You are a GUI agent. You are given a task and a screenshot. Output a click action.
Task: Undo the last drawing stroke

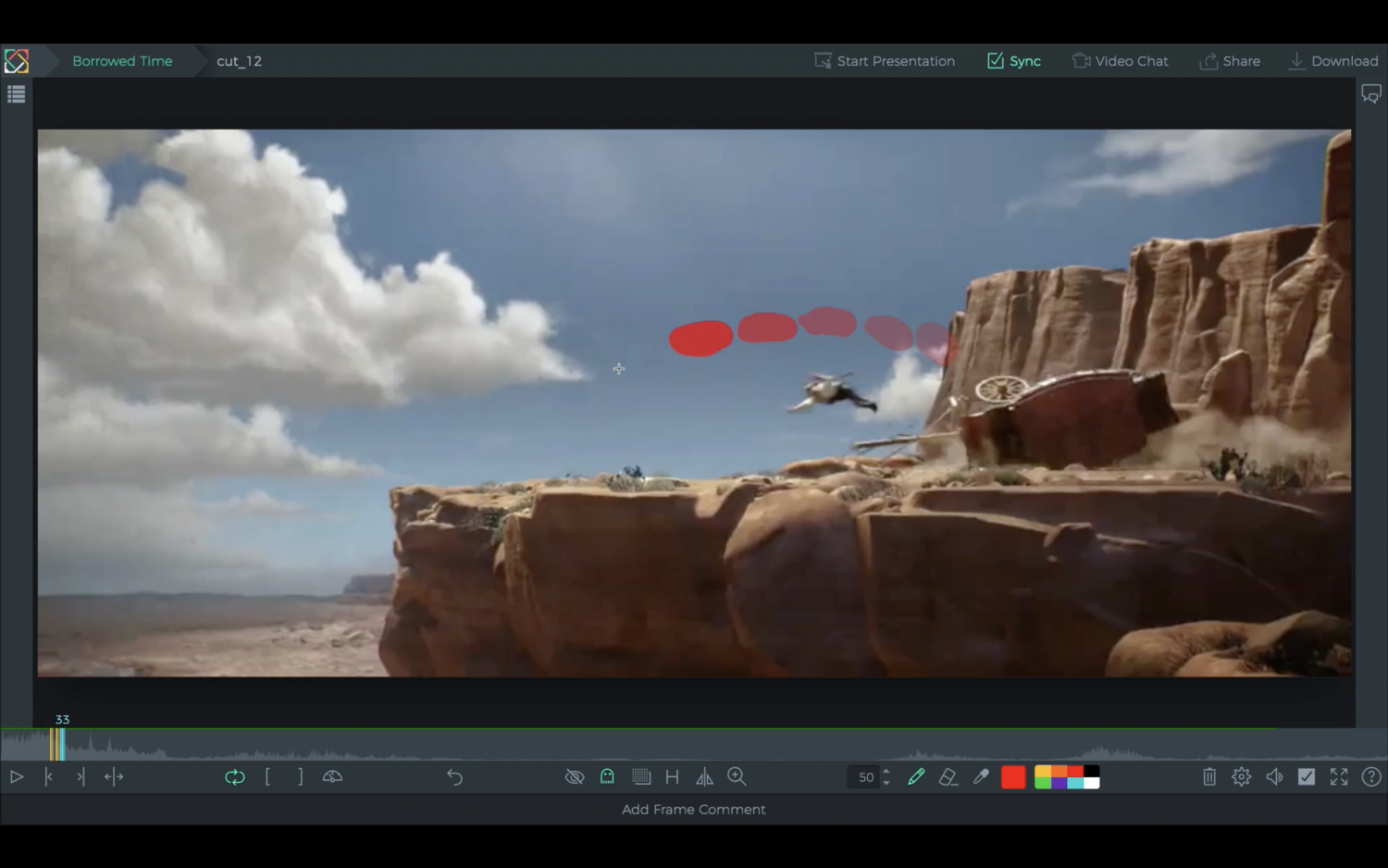(454, 776)
